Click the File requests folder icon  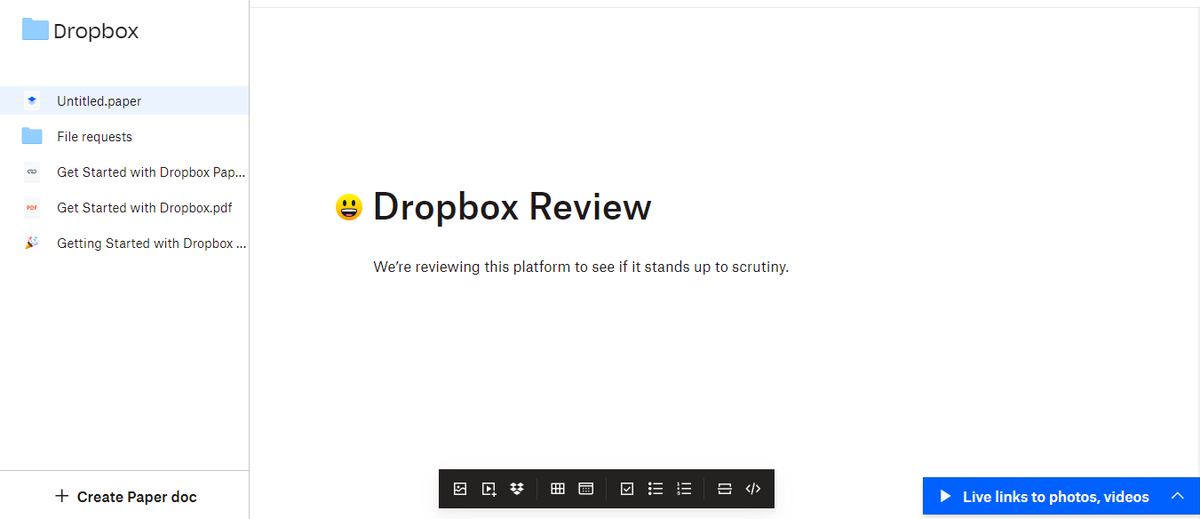(x=32, y=136)
